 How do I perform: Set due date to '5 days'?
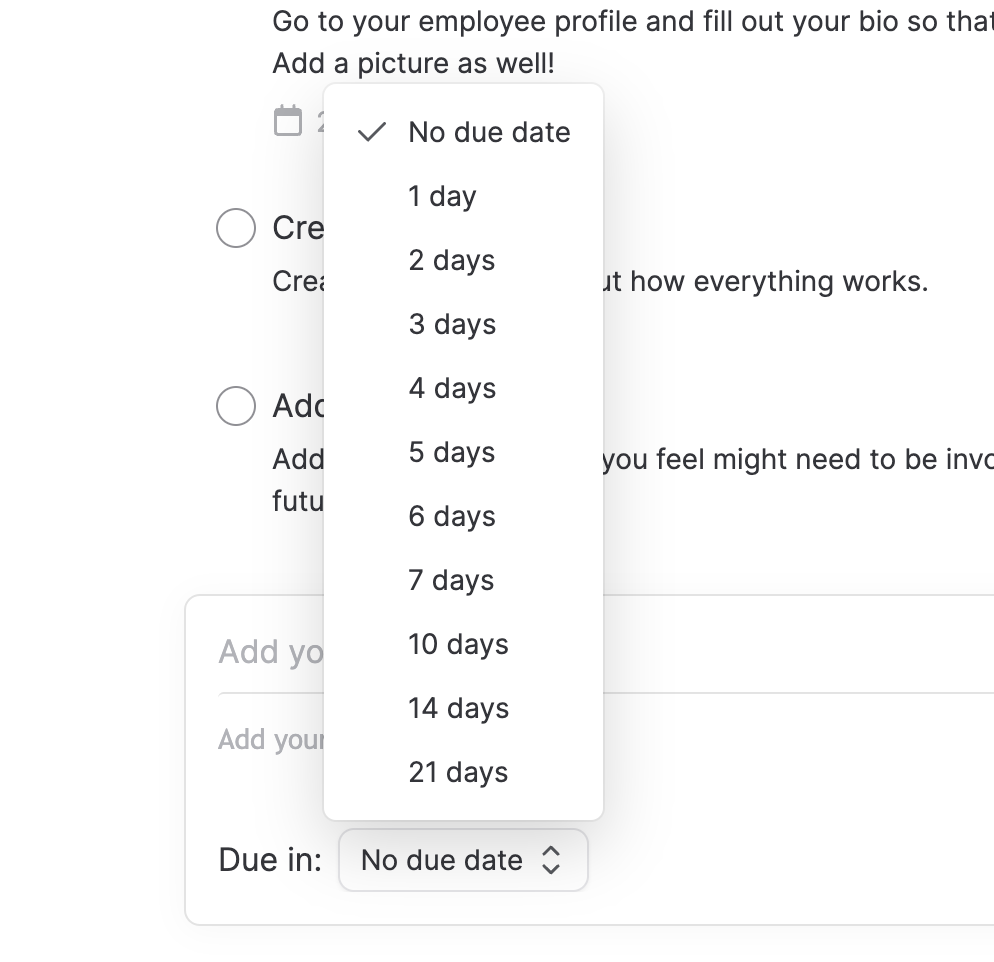pyautogui.click(x=452, y=452)
